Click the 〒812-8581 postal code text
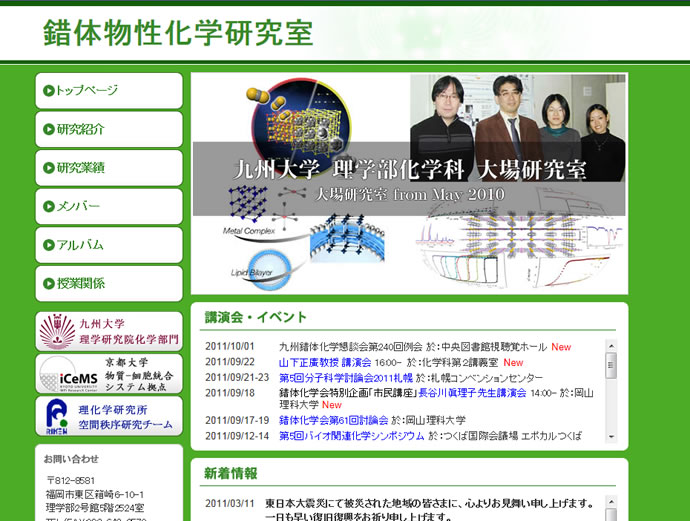The width and height of the screenshot is (690, 521). point(70,481)
